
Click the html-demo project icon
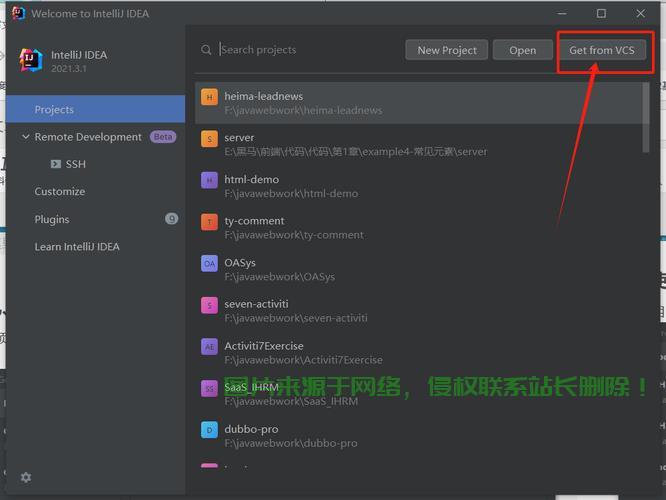click(x=209, y=181)
